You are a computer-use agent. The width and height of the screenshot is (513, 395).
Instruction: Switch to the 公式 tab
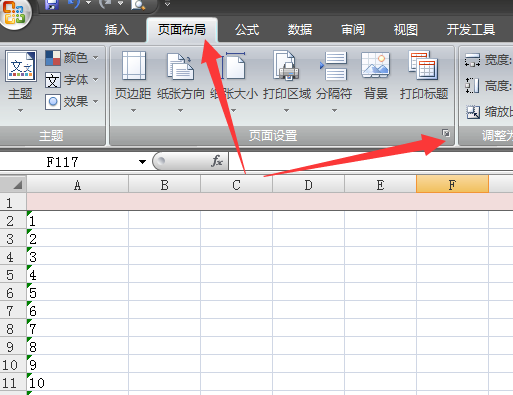click(247, 30)
